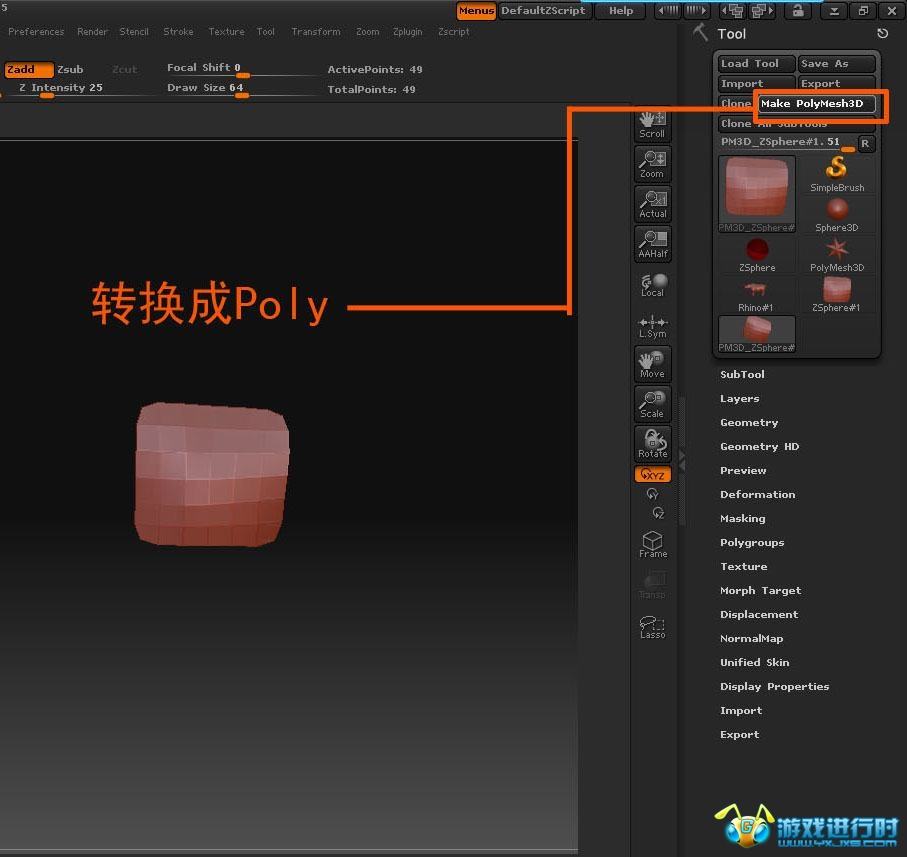The image size is (907, 857).
Task: Toggle the Lasso selection mode
Action: [x=652, y=626]
